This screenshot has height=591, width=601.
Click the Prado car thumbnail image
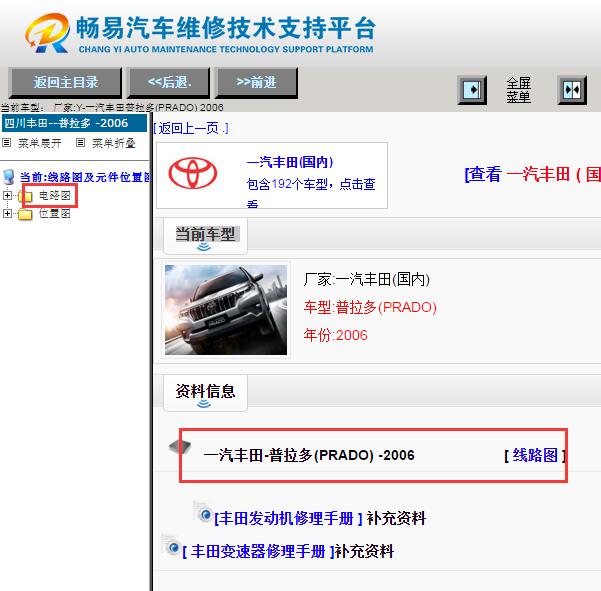click(226, 310)
